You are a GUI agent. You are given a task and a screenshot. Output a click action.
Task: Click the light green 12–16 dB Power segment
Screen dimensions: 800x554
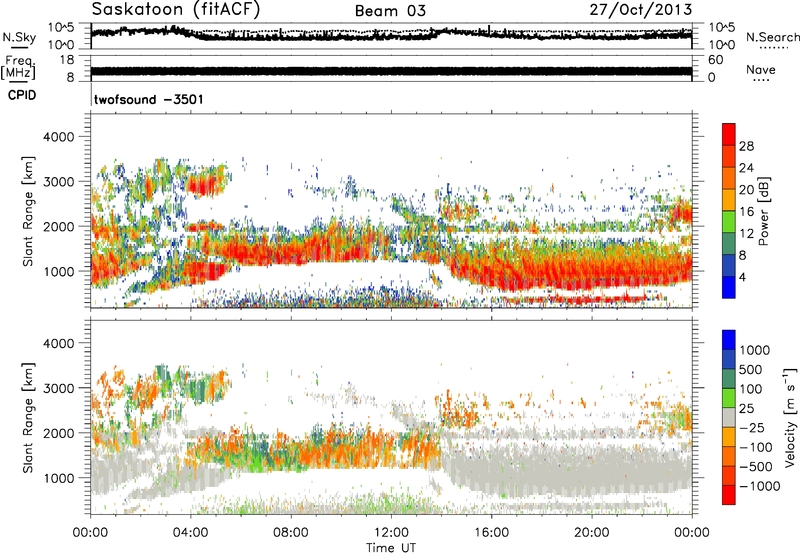[x=729, y=221]
